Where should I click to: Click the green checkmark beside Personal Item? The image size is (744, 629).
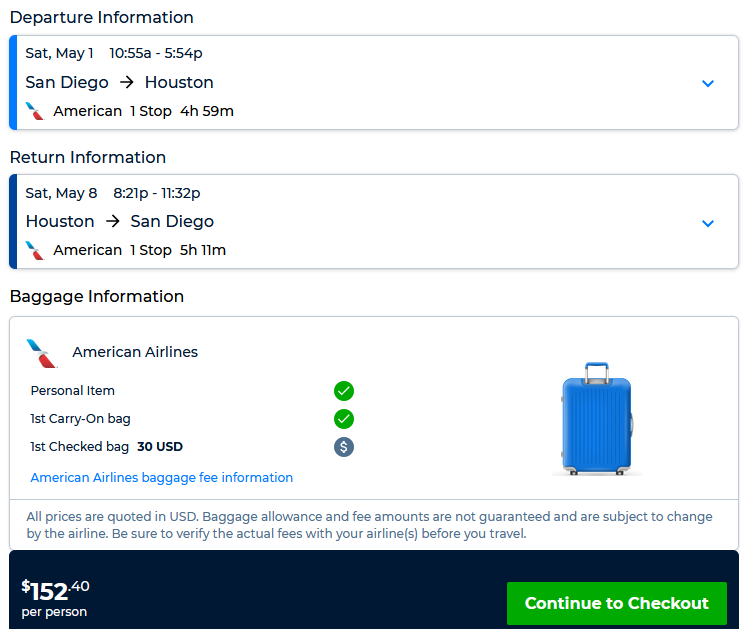coord(344,391)
